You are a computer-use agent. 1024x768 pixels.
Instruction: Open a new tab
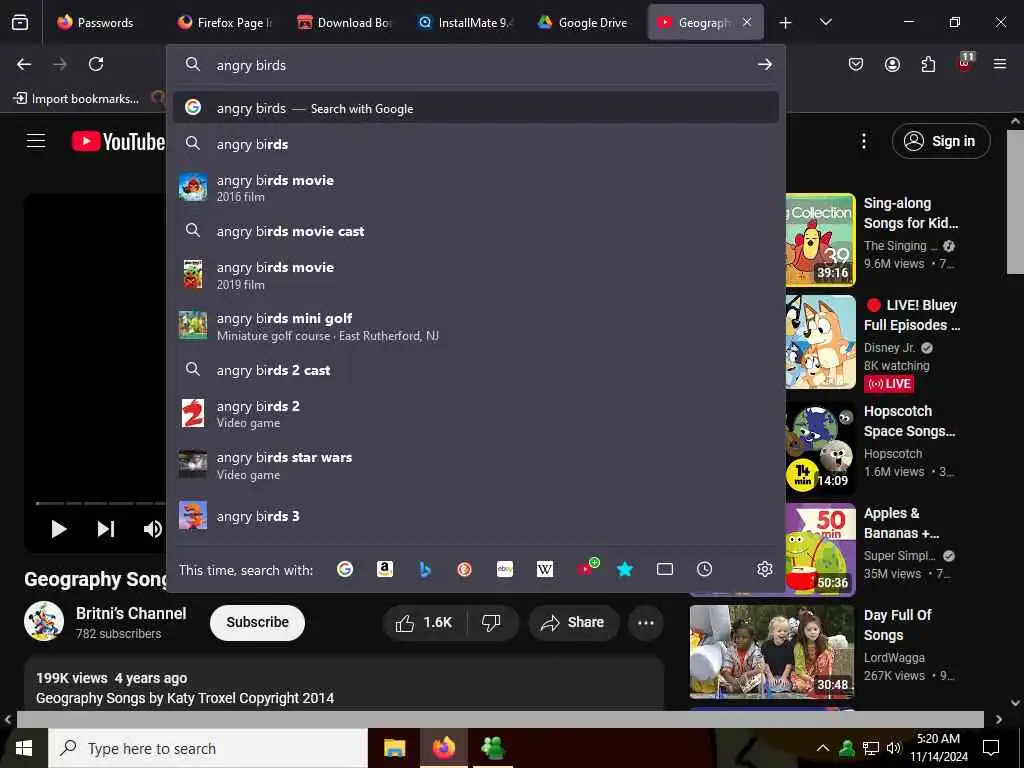click(786, 23)
